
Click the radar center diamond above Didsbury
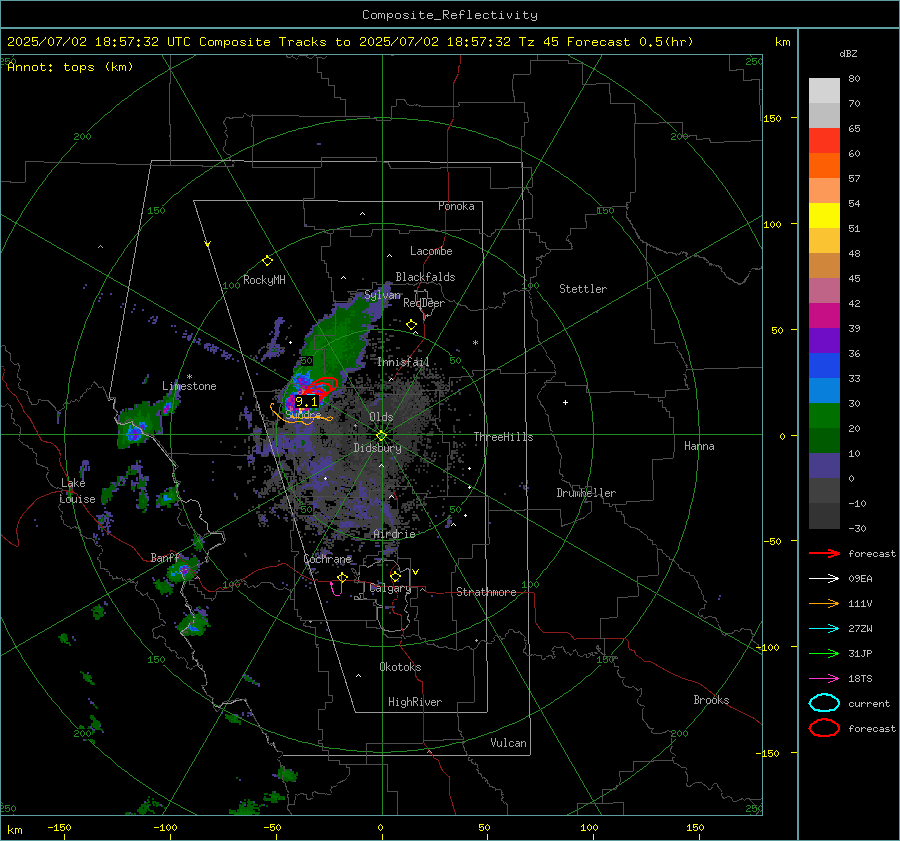pos(381,436)
